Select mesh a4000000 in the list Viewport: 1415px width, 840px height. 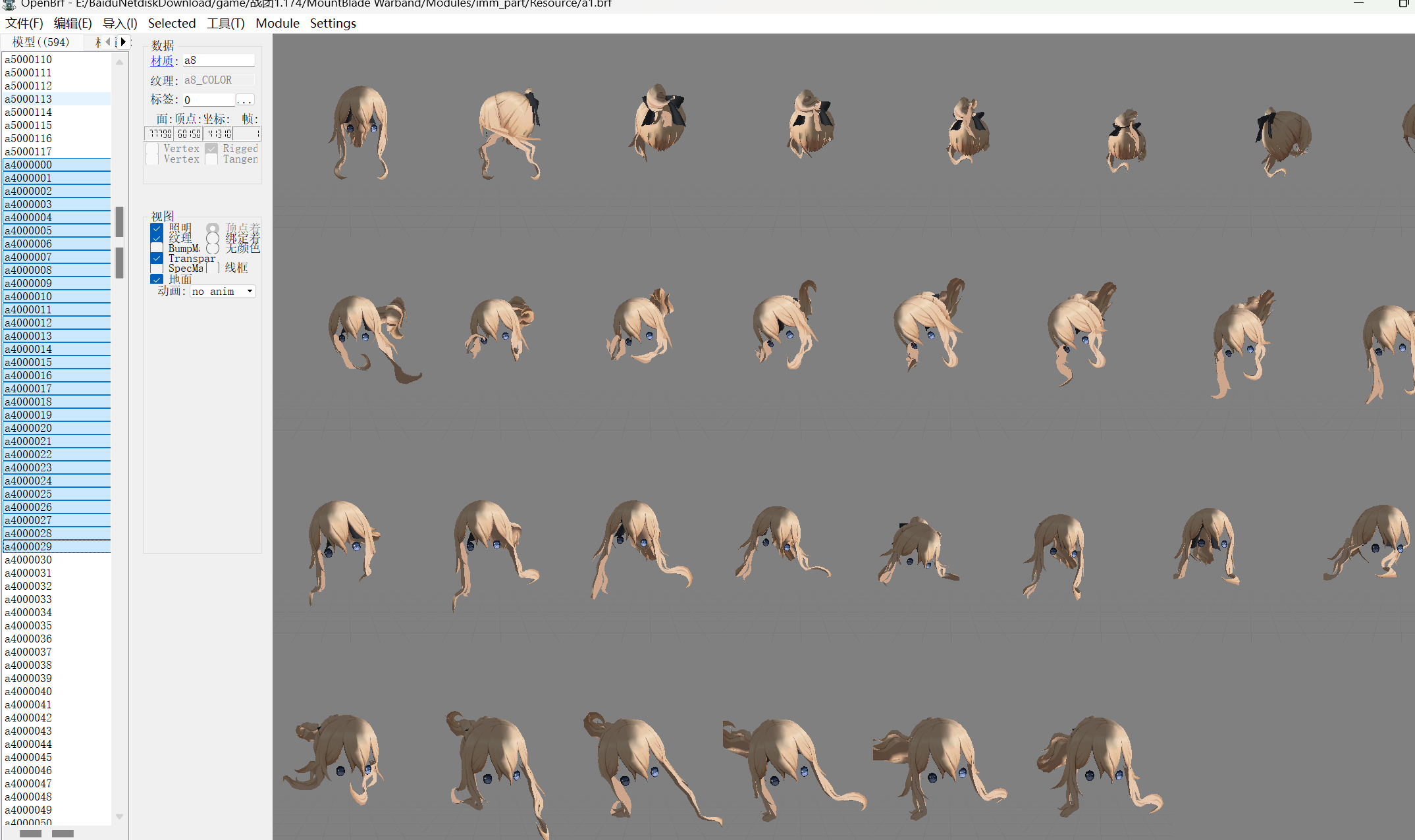tap(57, 165)
